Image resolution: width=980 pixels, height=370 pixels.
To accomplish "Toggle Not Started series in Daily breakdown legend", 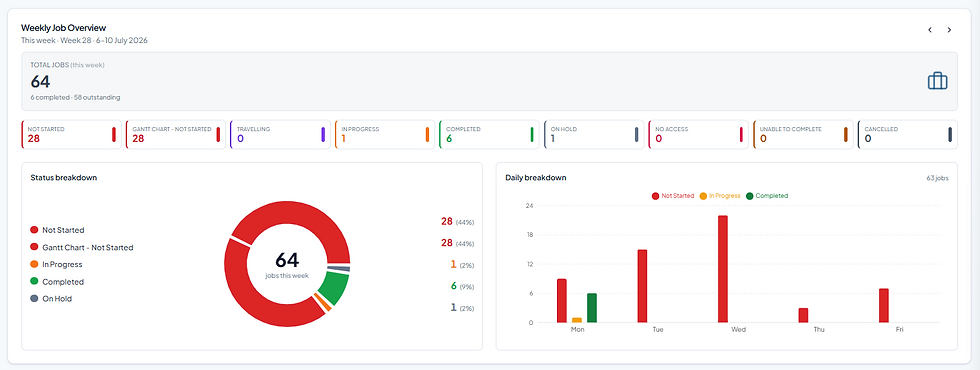I will pos(673,196).
